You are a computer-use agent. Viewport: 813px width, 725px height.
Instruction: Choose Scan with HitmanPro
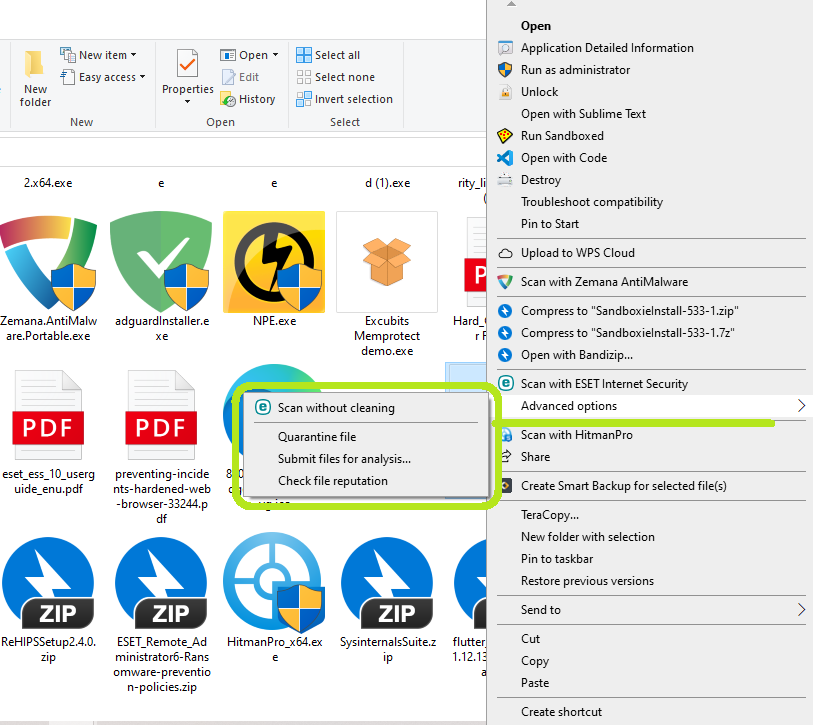650,435
